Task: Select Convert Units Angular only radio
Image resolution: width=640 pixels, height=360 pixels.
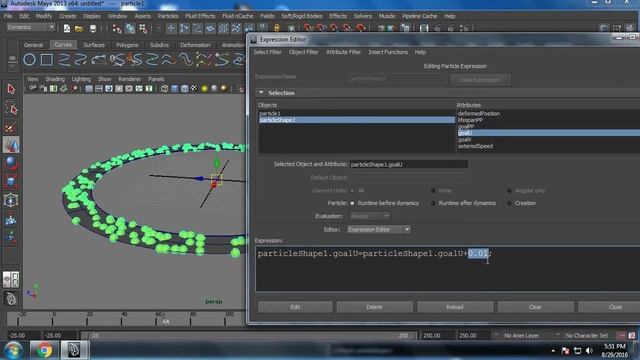Action: (x=509, y=191)
